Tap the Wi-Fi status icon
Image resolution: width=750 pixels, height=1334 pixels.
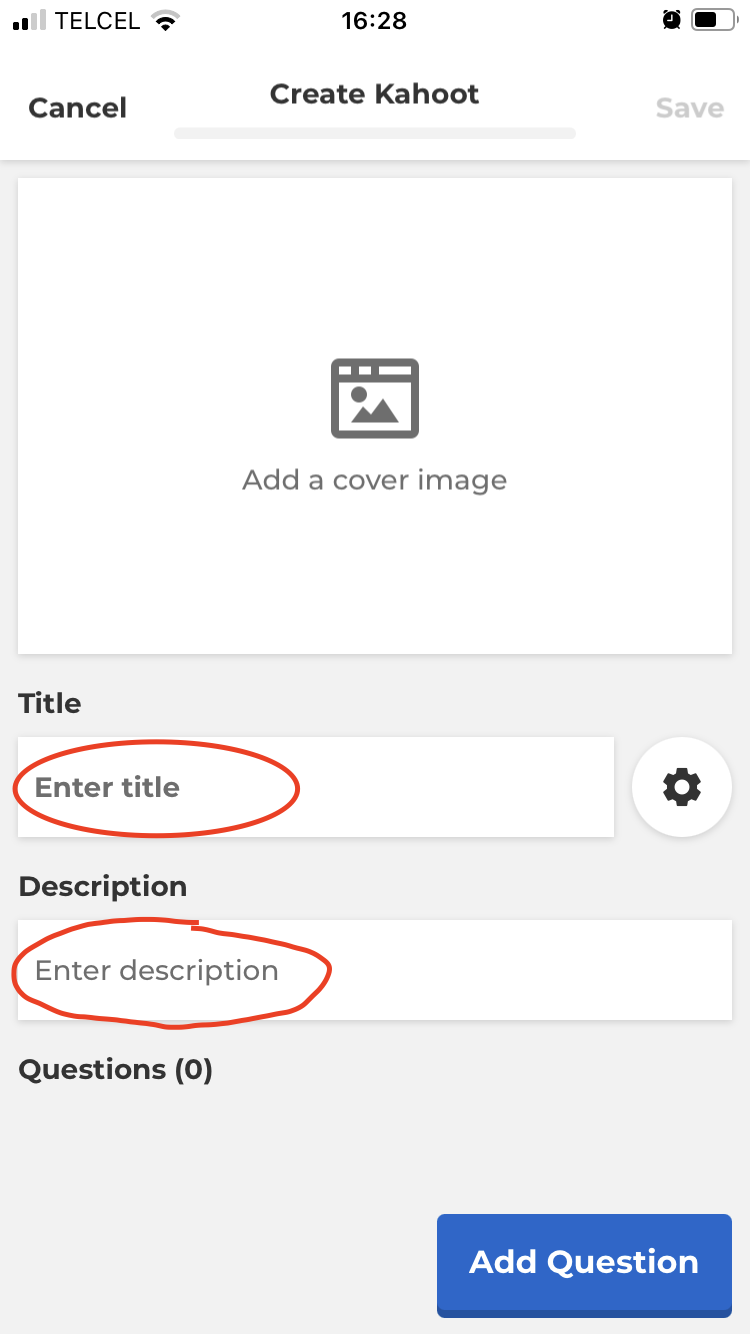(x=165, y=21)
